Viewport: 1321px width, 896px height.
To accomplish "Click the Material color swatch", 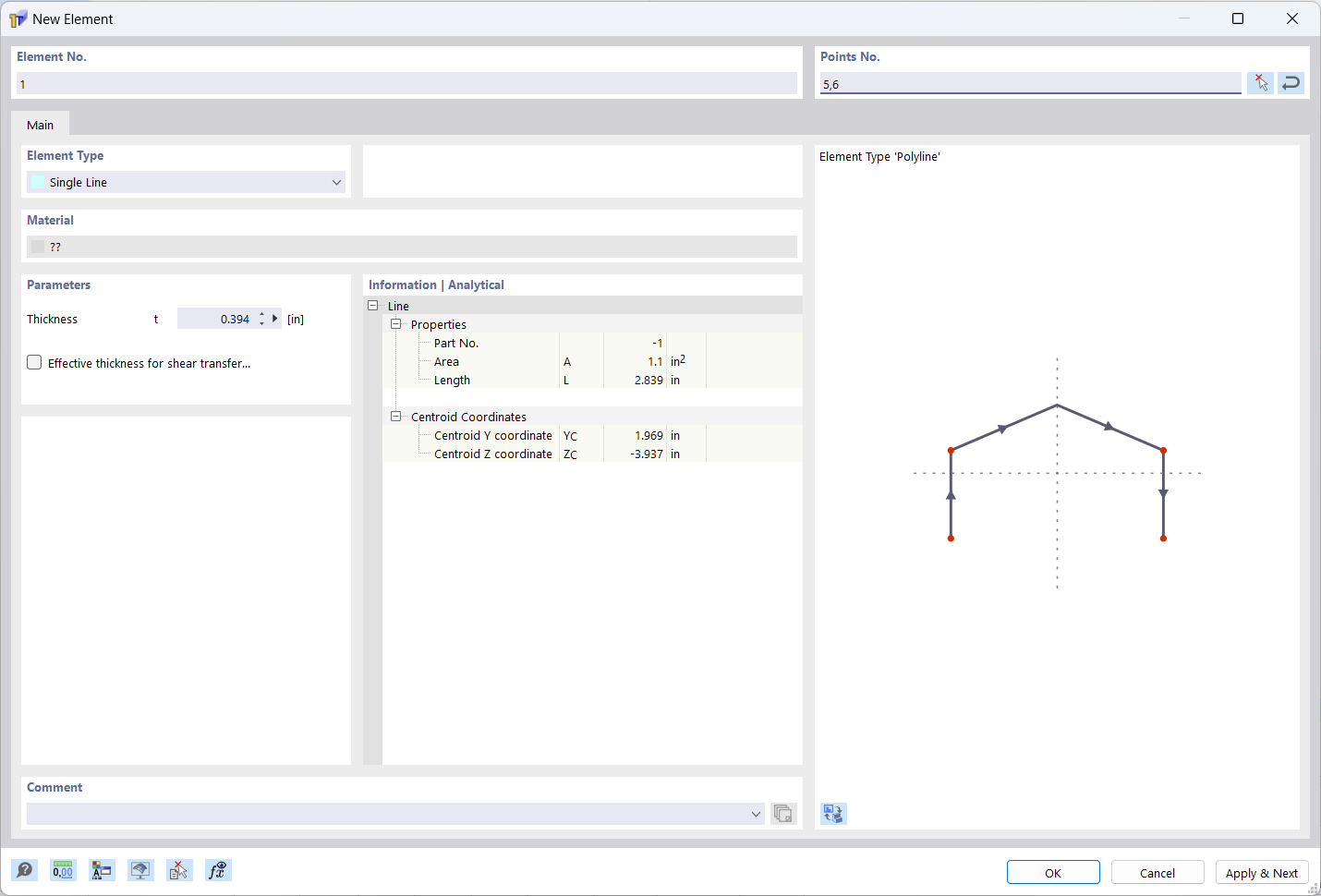I will pos(38,247).
